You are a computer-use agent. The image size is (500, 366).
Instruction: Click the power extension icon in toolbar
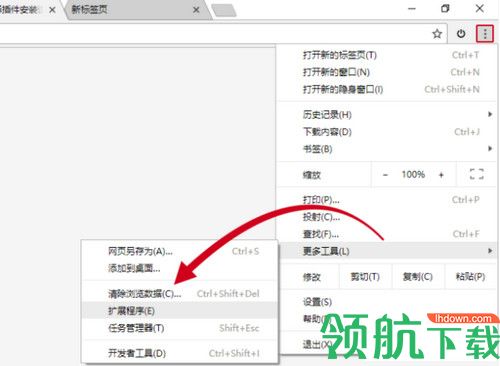(461, 34)
